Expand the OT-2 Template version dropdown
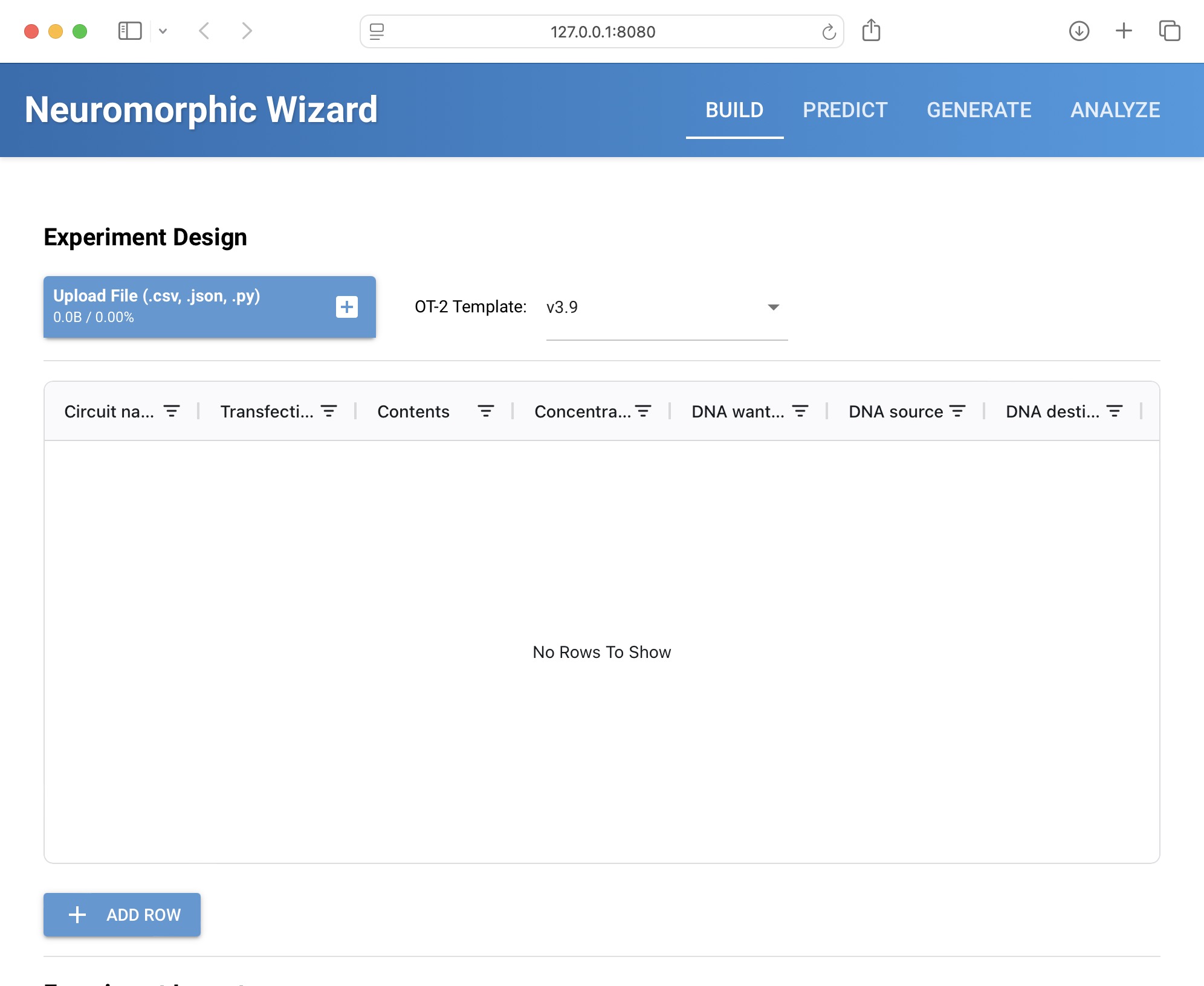1204x986 pixels. click(773, 307)
